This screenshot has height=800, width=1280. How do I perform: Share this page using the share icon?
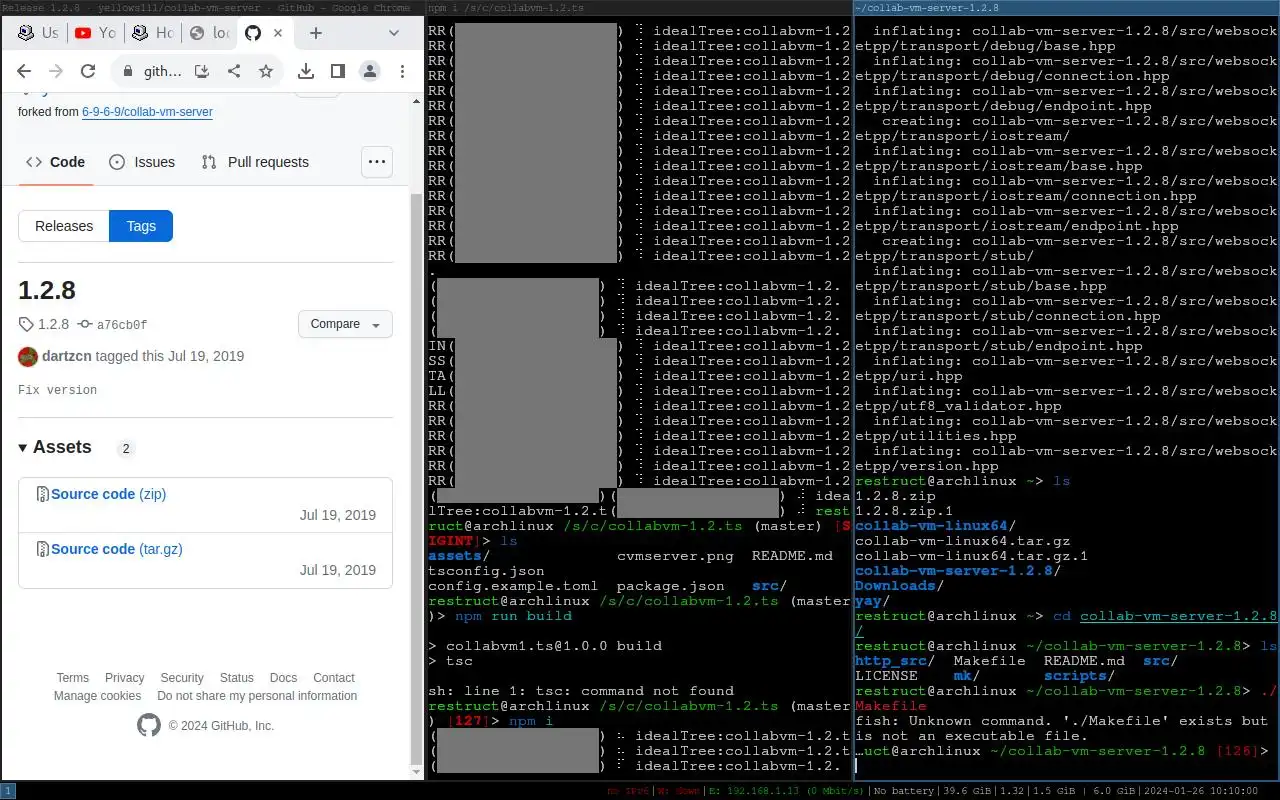point(234,71)
